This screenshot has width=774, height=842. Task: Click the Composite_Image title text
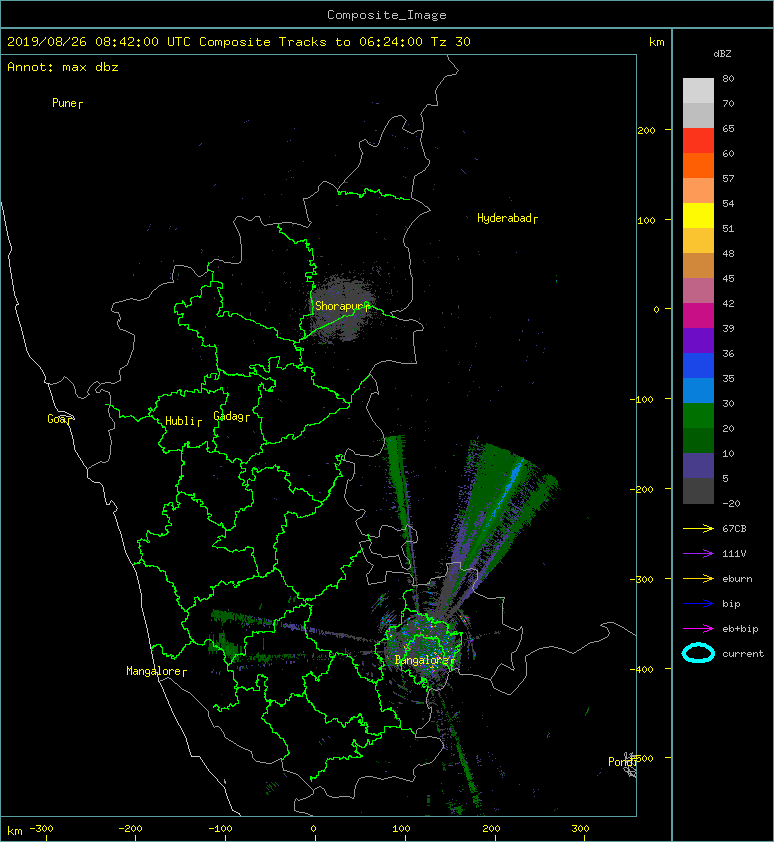(387, 15)
